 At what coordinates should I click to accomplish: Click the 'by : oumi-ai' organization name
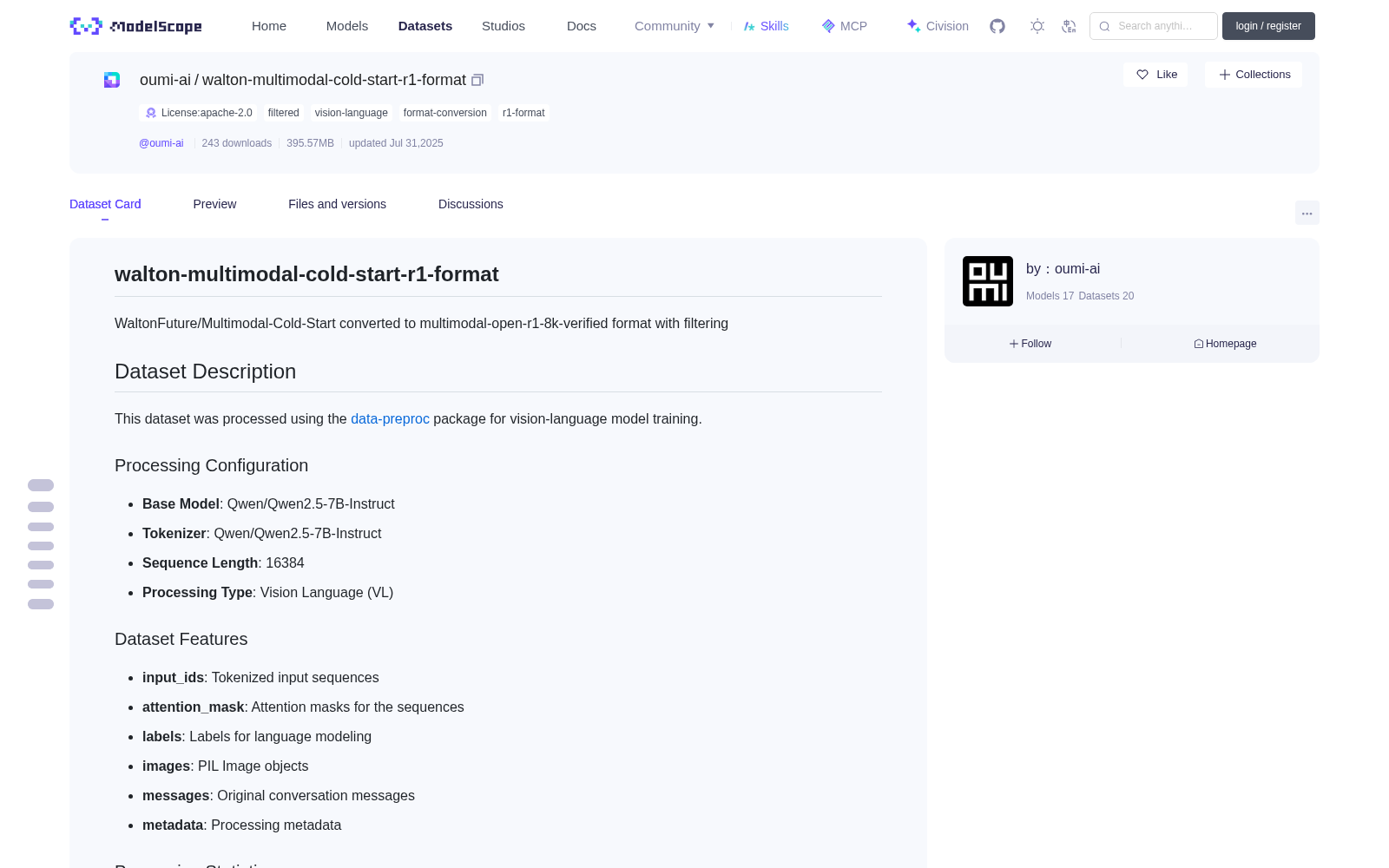click(1063, 269)
